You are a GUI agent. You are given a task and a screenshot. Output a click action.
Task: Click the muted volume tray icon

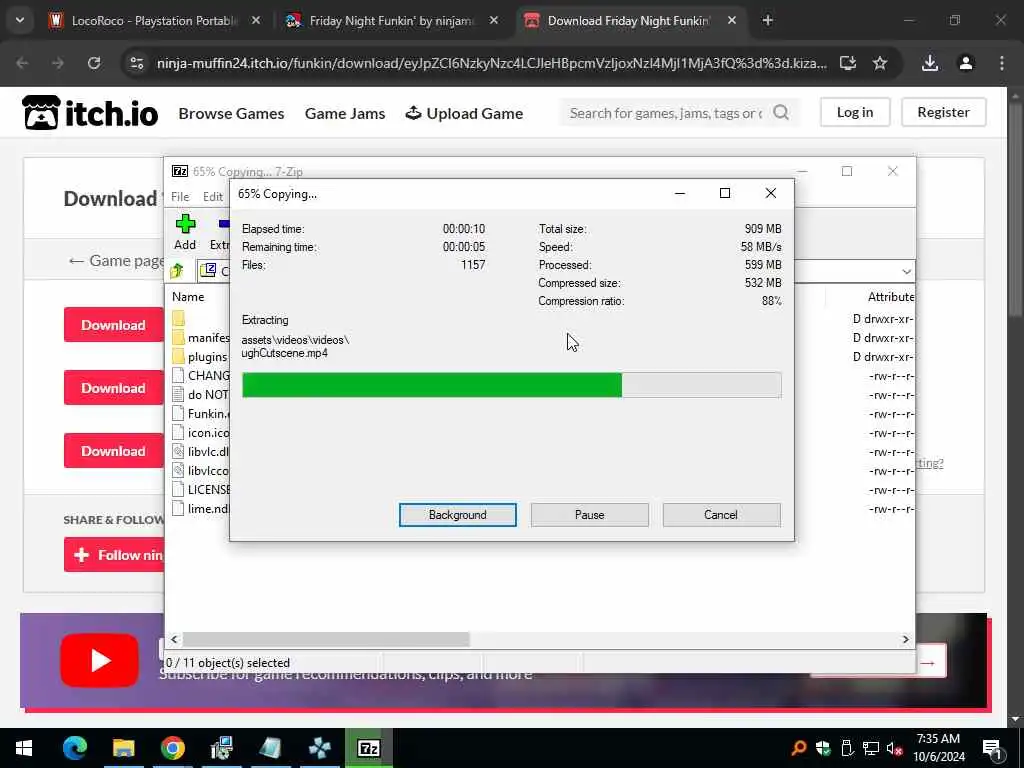point(894,748)
